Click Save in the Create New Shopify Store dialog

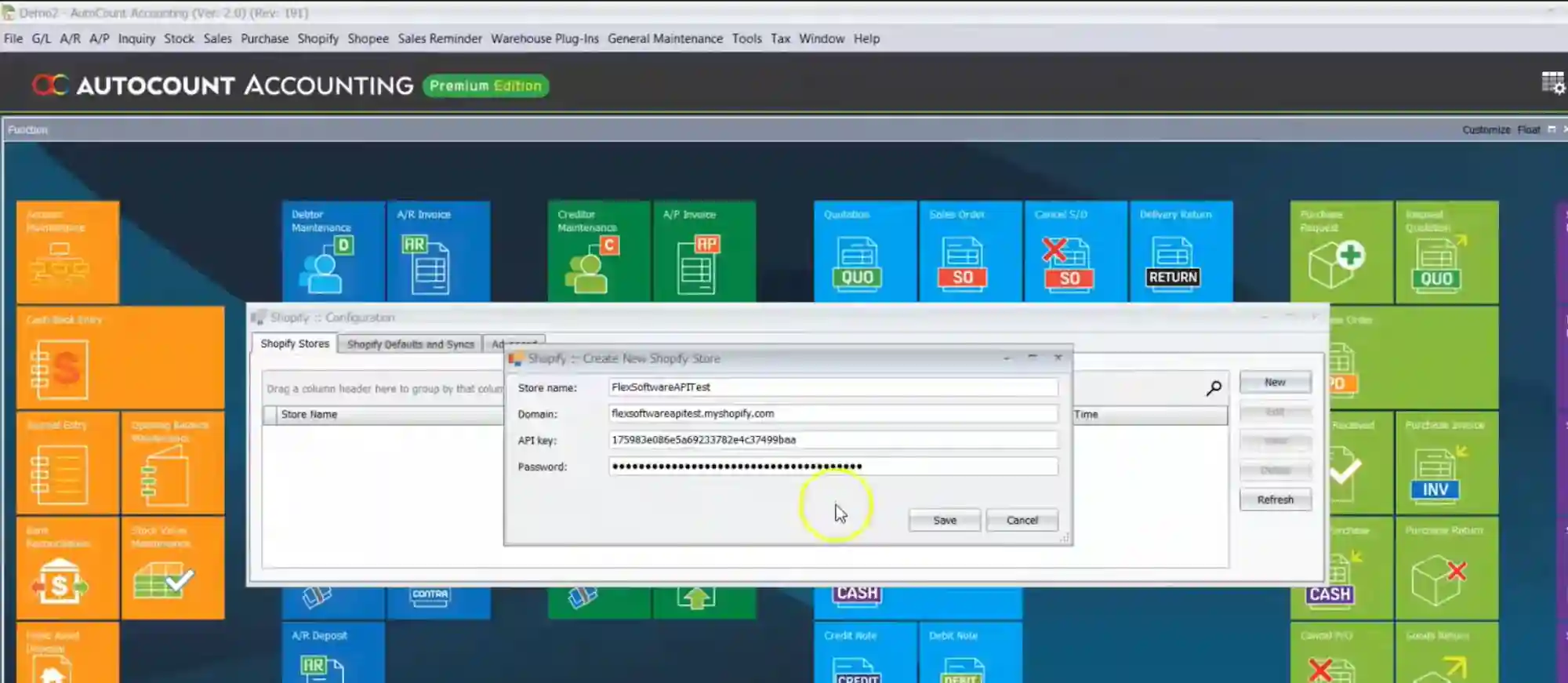pos(945,520)
